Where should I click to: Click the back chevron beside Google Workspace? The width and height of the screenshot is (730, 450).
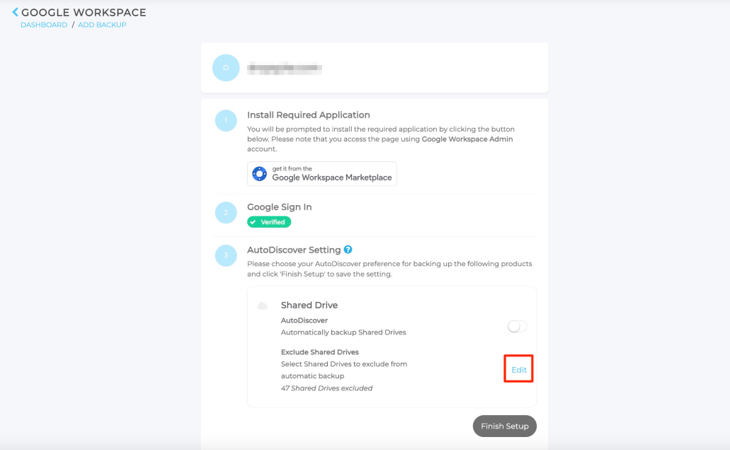(15, 12)
